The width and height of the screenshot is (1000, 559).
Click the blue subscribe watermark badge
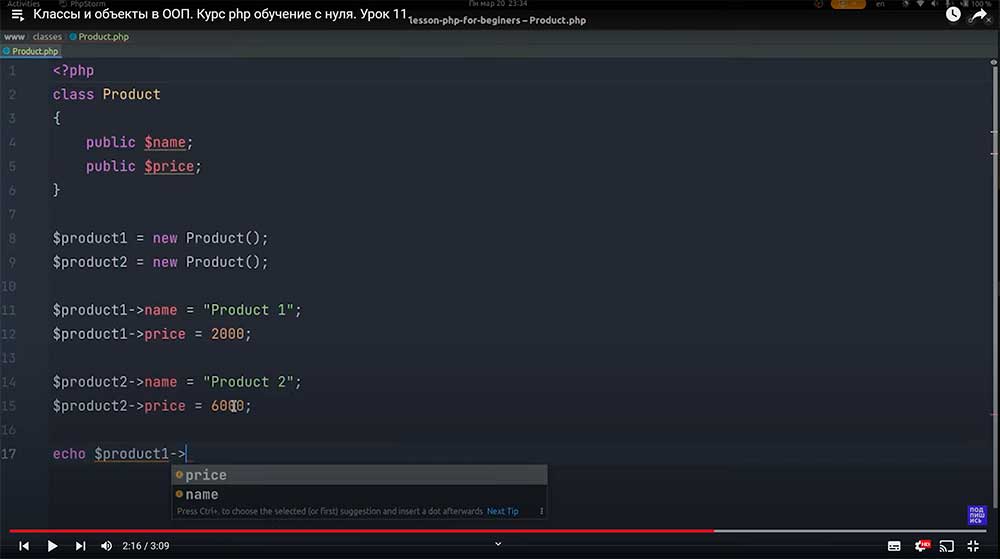click(x=976, y=515)
